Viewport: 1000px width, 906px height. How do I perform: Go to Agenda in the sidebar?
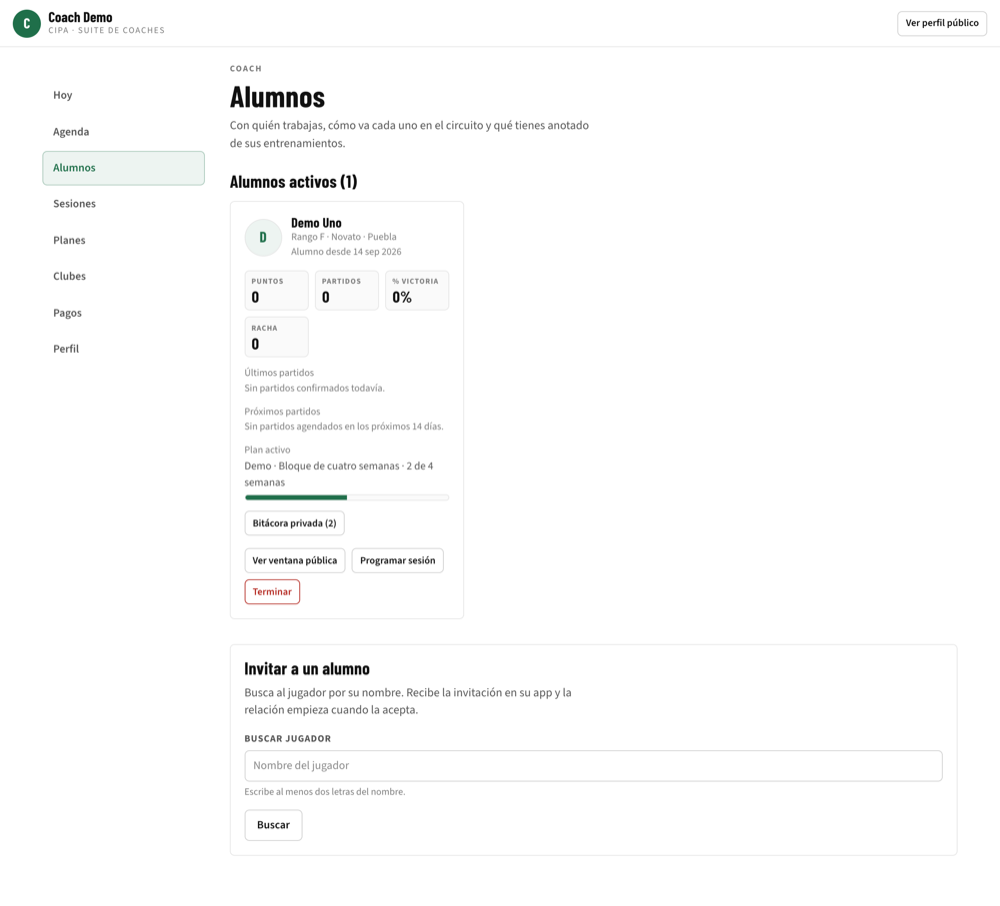(x=124, y=131)
